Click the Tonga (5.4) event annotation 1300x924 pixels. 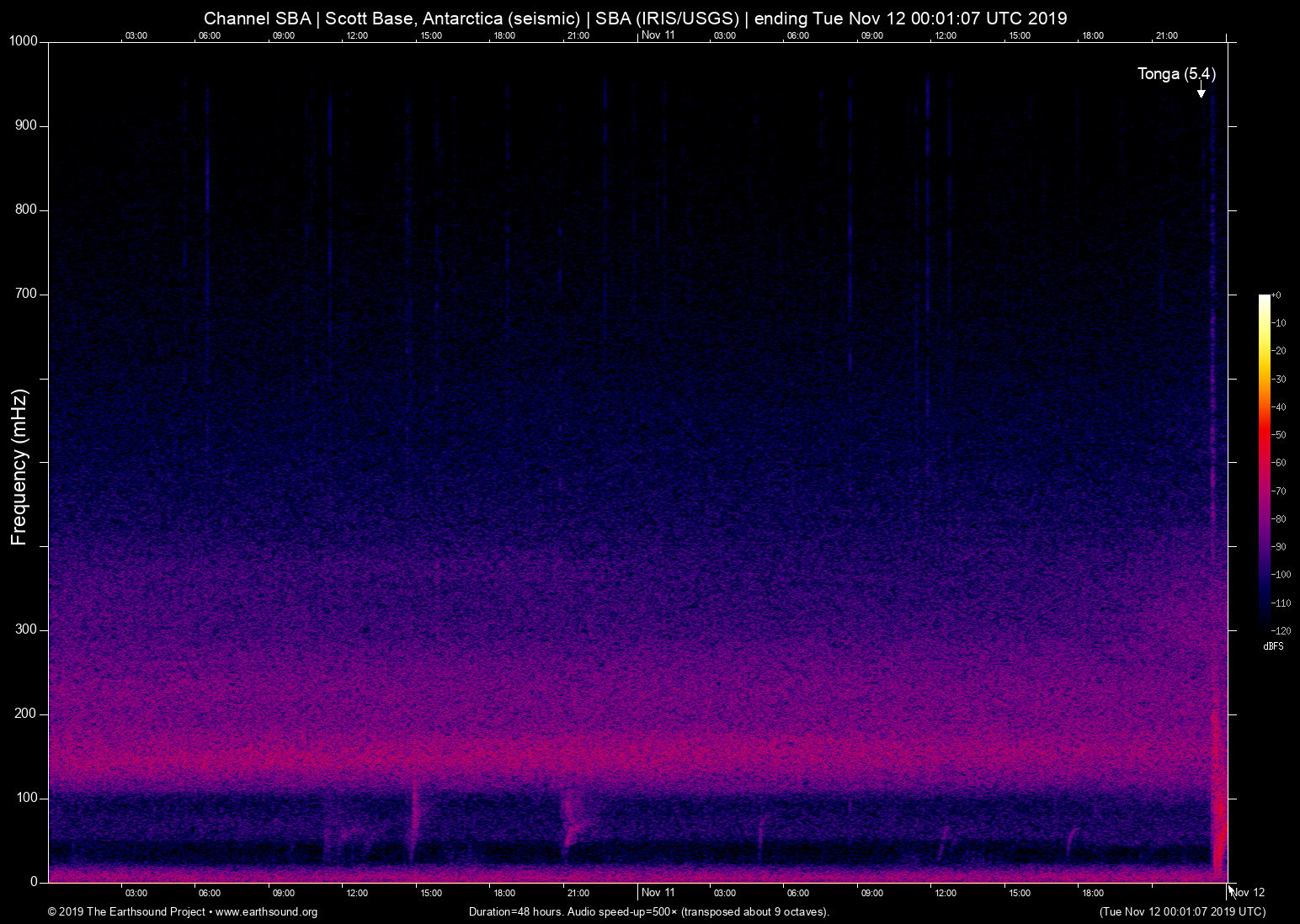tap(1176, 74)
